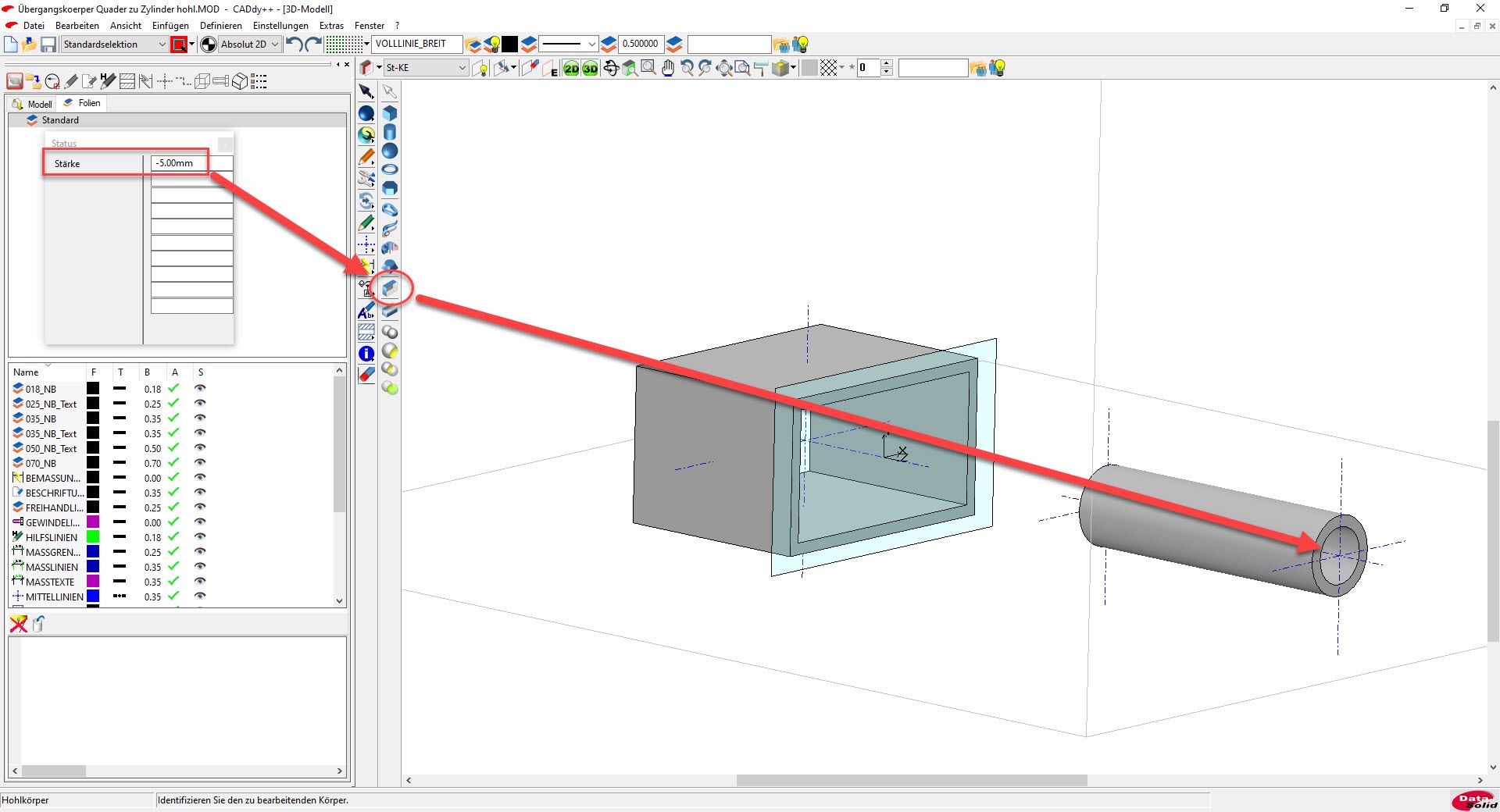This screenshot has height=812, width=1500.
Task: Toggle active checkmark for 035_NB layer
Action: click(x=173, y=418)
